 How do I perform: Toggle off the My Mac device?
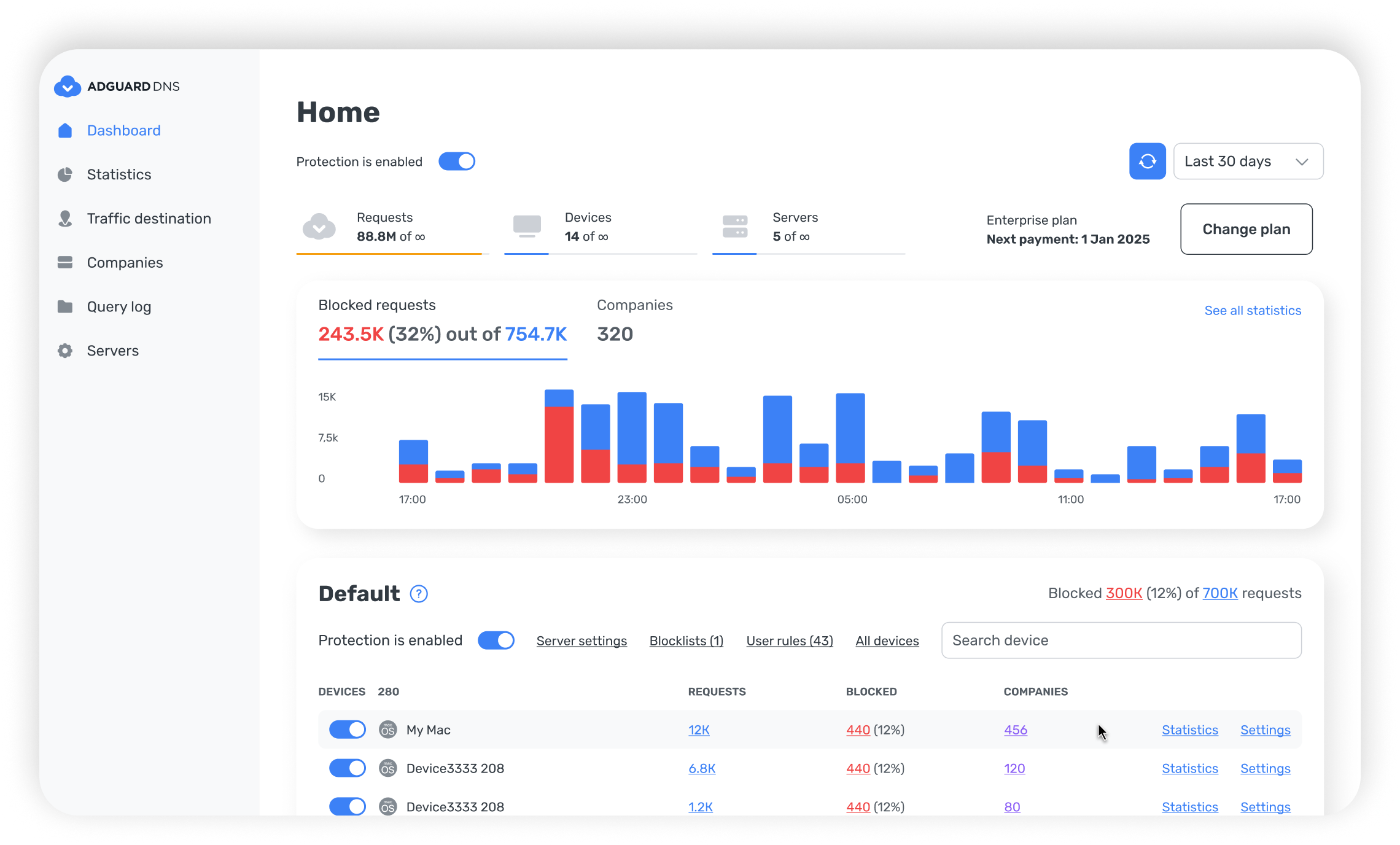[347, 730]
